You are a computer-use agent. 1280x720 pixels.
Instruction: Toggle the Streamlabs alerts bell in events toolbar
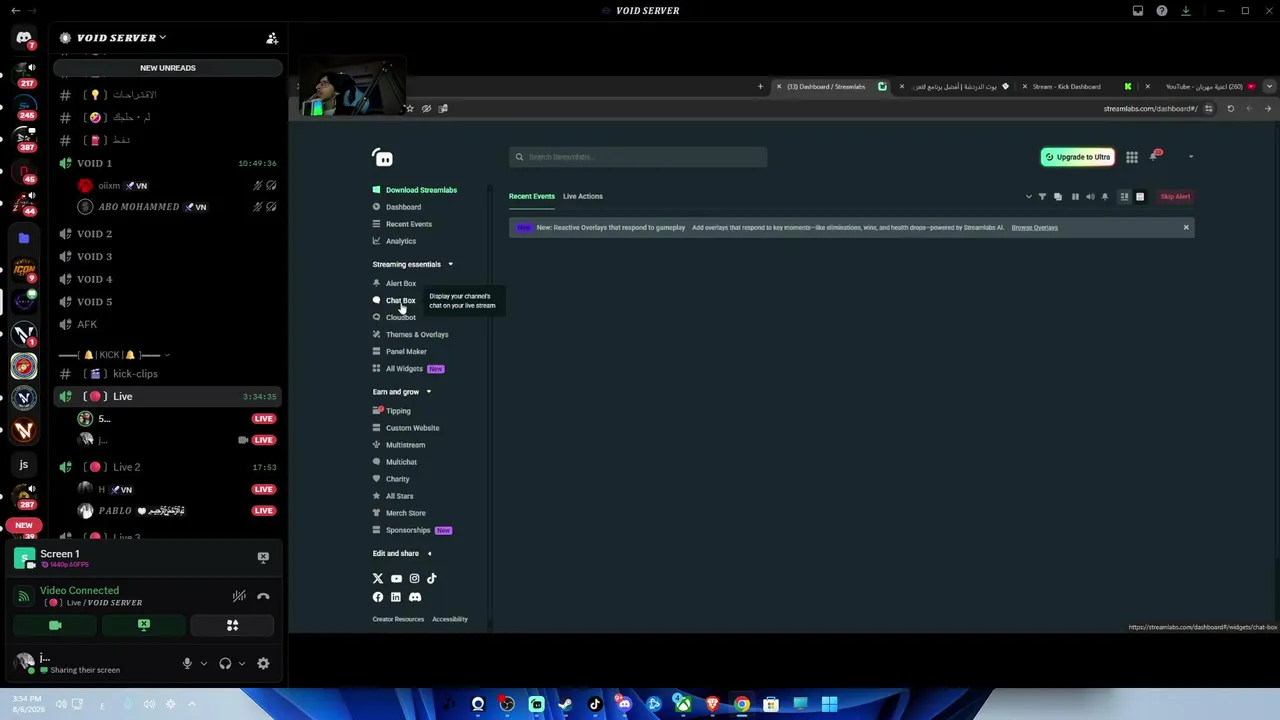pyautogui.click(x=1105, y=197)
